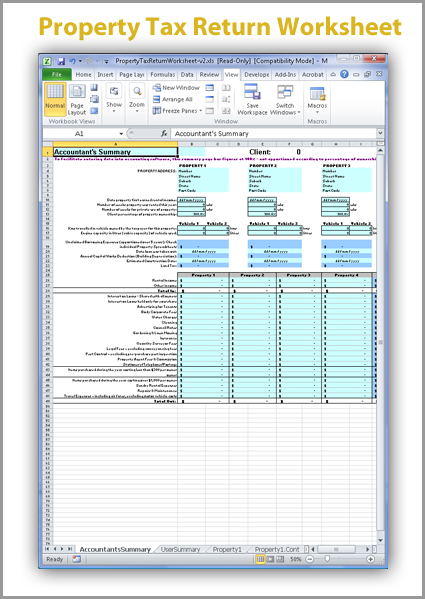Click previous sheet navigation arrow
Viewport: 425px width, 599px height.
pos(55,549)
